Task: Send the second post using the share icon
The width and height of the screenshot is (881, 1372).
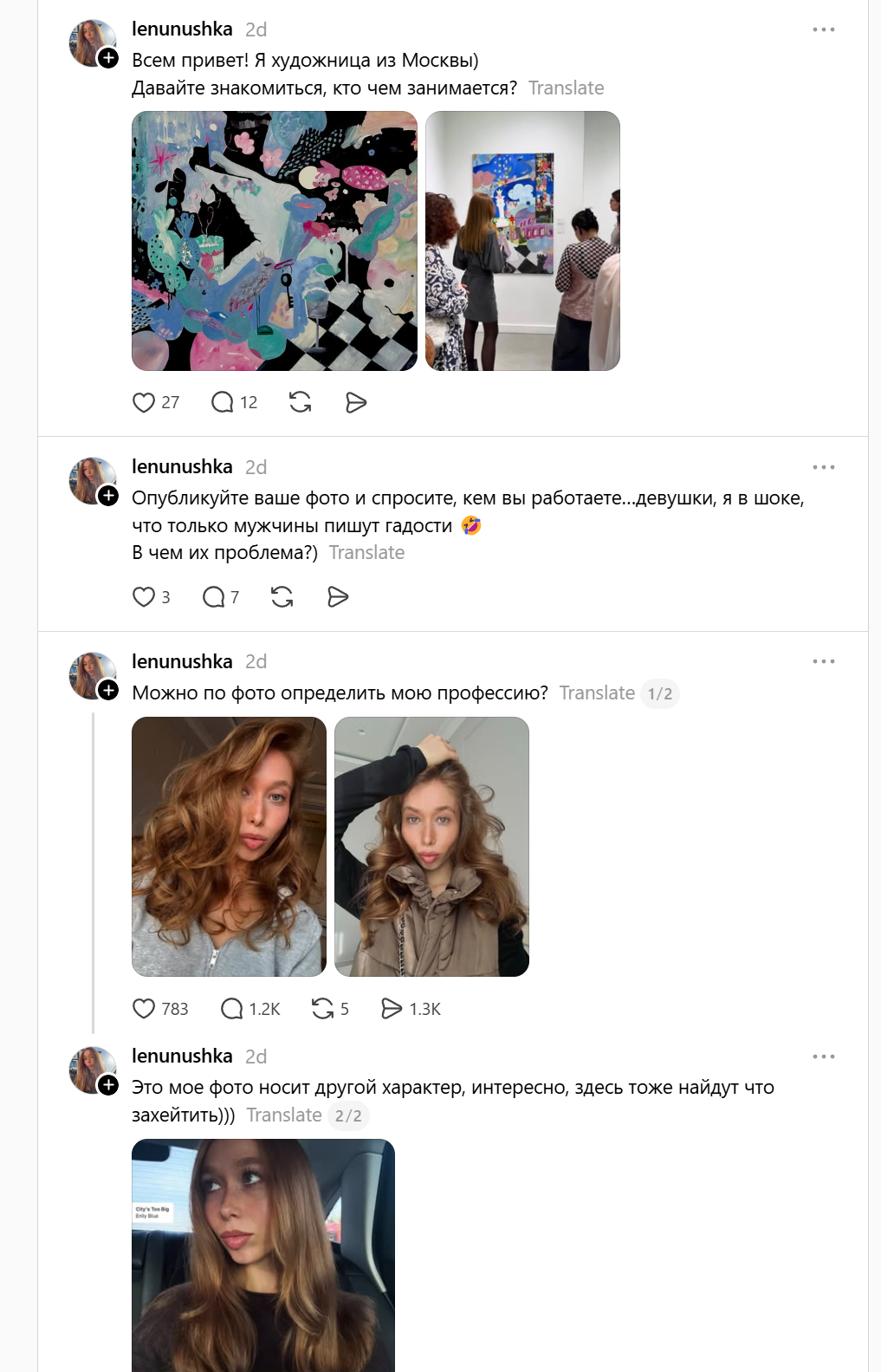Action: 338,597
